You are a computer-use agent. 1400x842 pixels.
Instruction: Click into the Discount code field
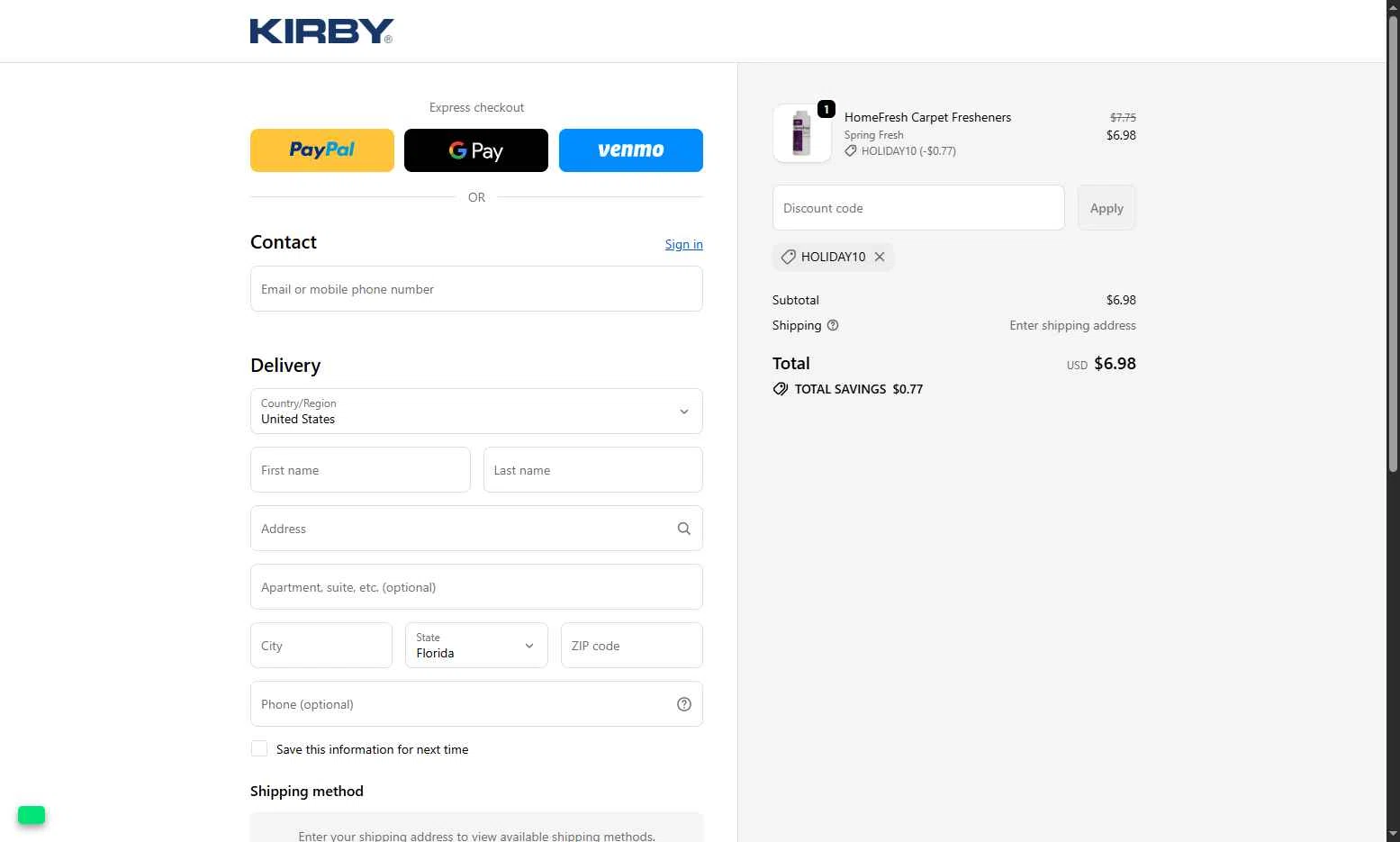coord(918,208)
